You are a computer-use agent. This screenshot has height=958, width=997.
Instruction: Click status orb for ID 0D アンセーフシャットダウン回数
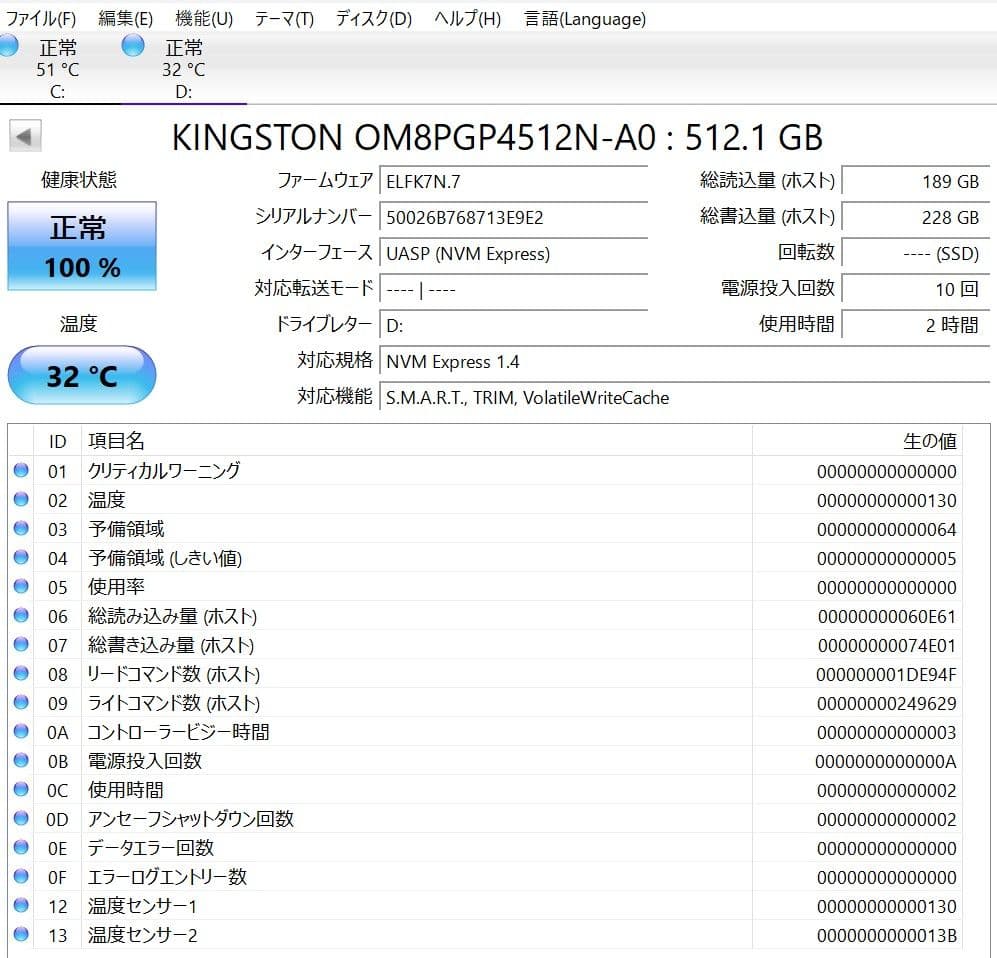(21, 818)
